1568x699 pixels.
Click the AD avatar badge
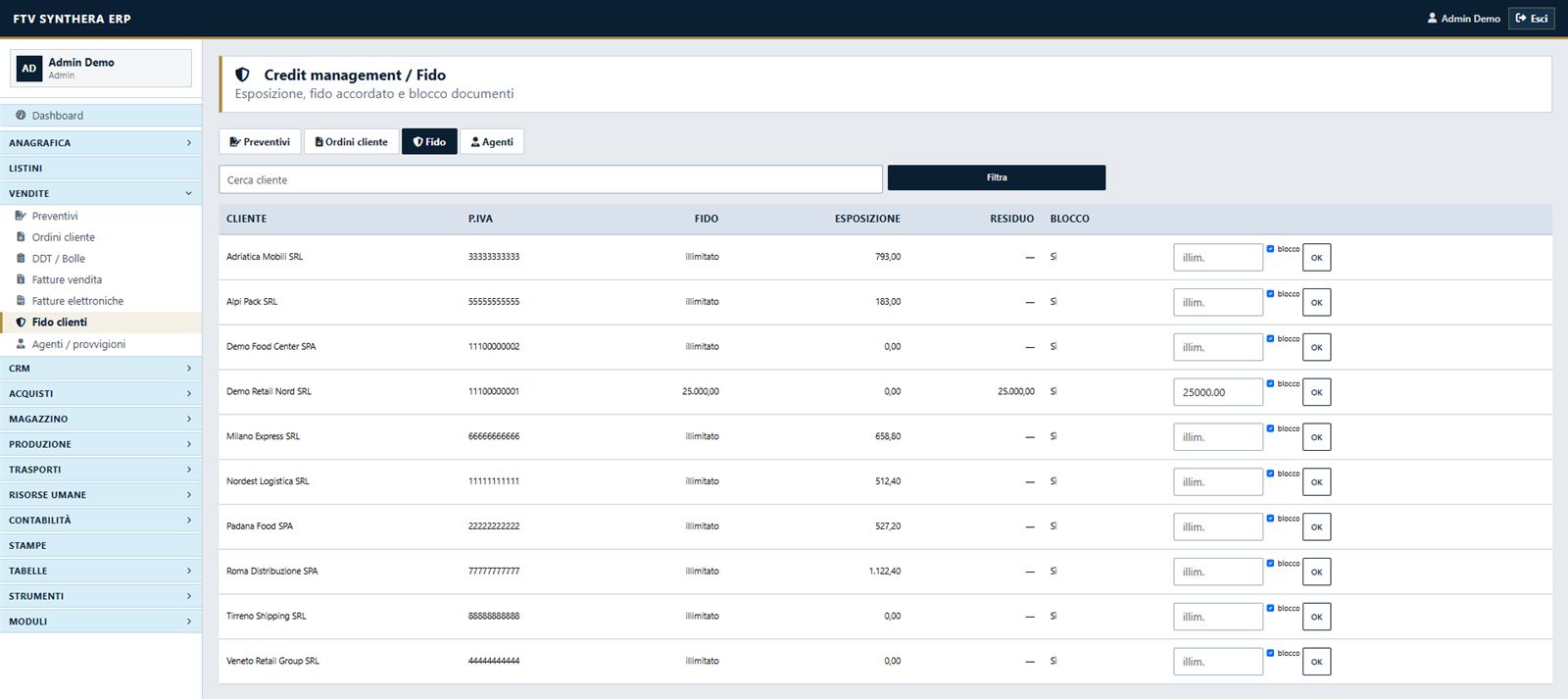pyautogui.click(x=28, y=69)
